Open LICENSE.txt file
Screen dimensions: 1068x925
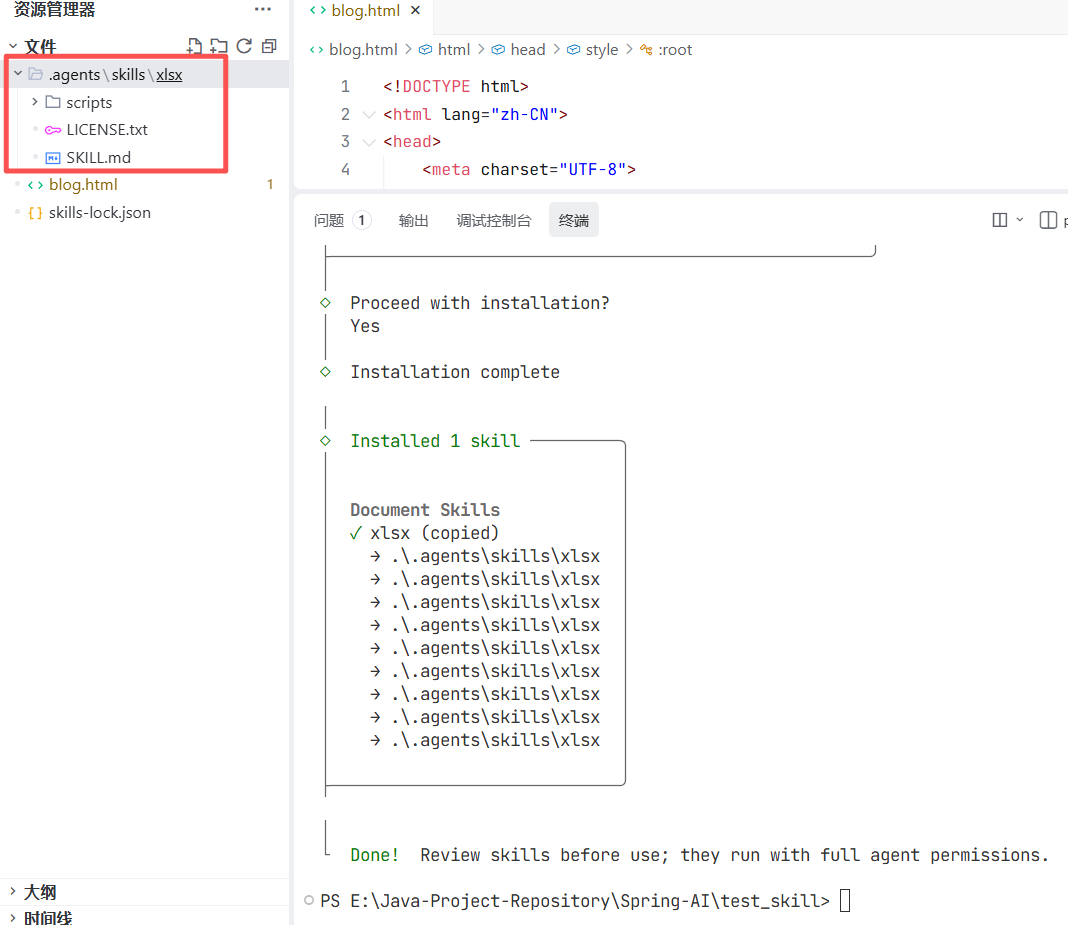(106, 129)
